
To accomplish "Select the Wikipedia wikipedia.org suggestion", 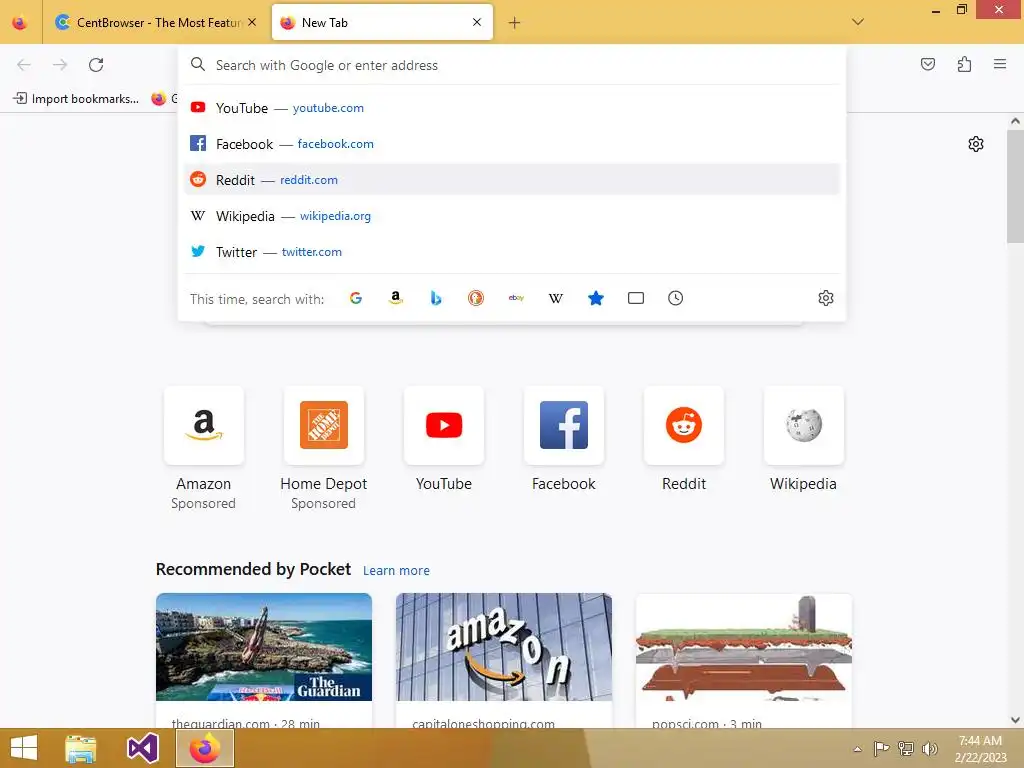I will click(x=511, y=216).
